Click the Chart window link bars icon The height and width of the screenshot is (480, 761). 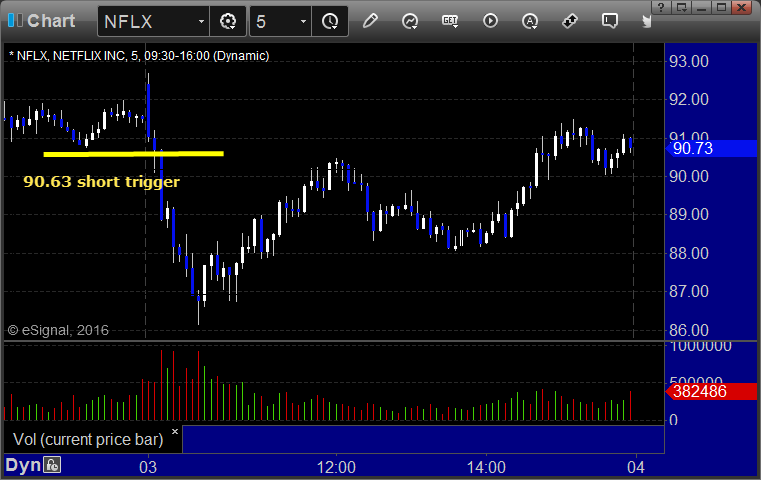[15, 20]
